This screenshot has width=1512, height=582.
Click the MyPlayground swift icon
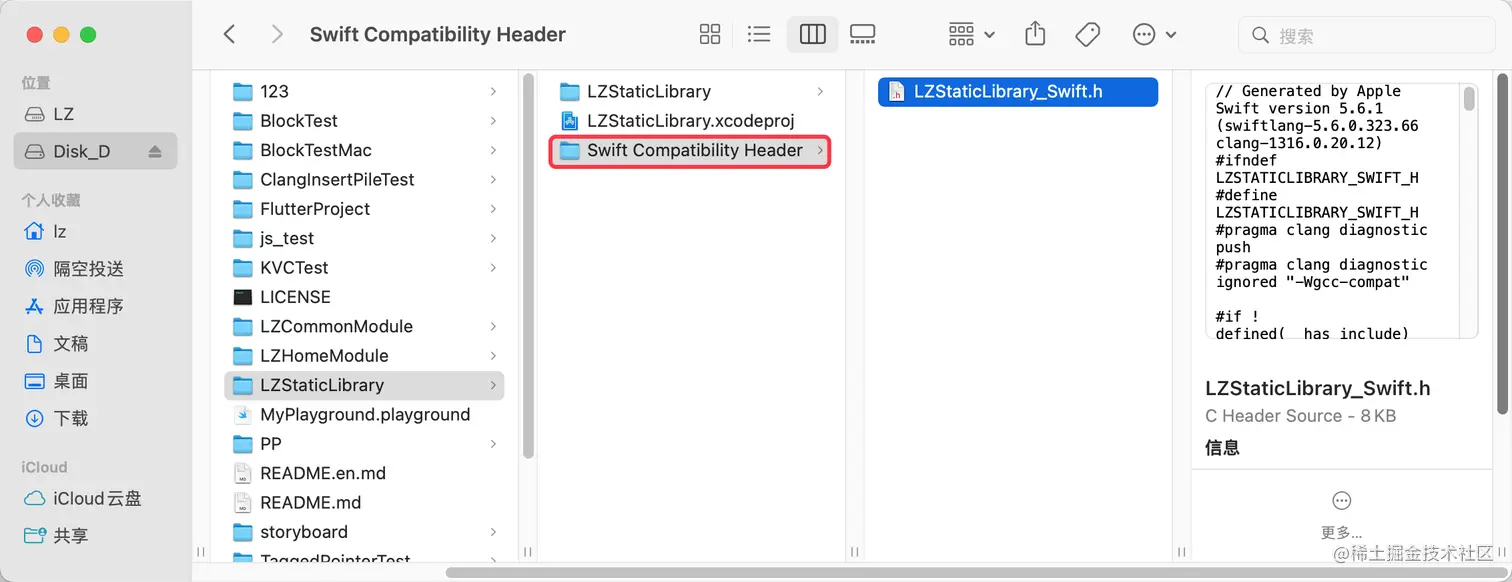242,414
